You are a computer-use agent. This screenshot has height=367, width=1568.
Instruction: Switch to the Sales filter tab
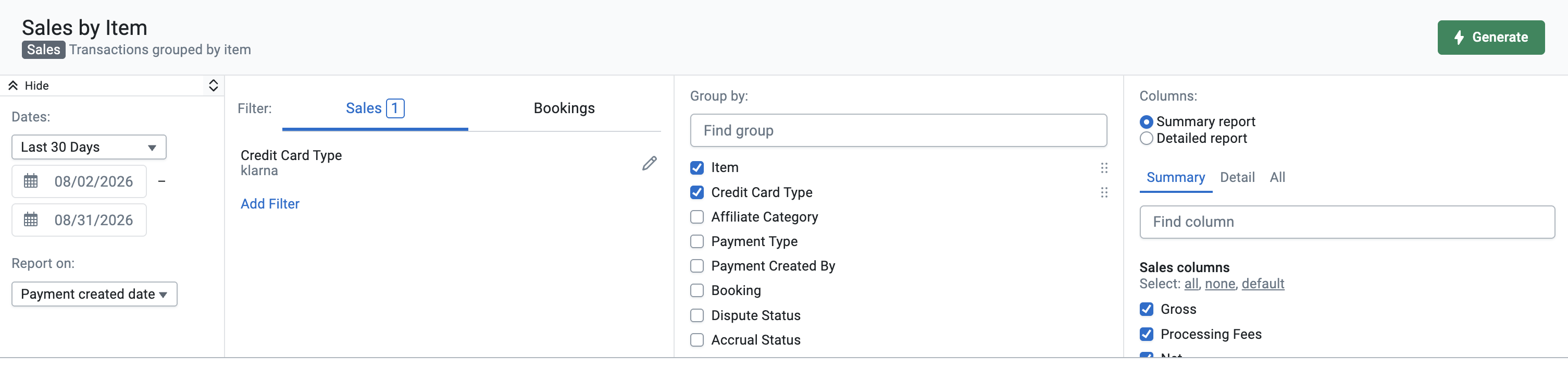[x=375, y=108]
